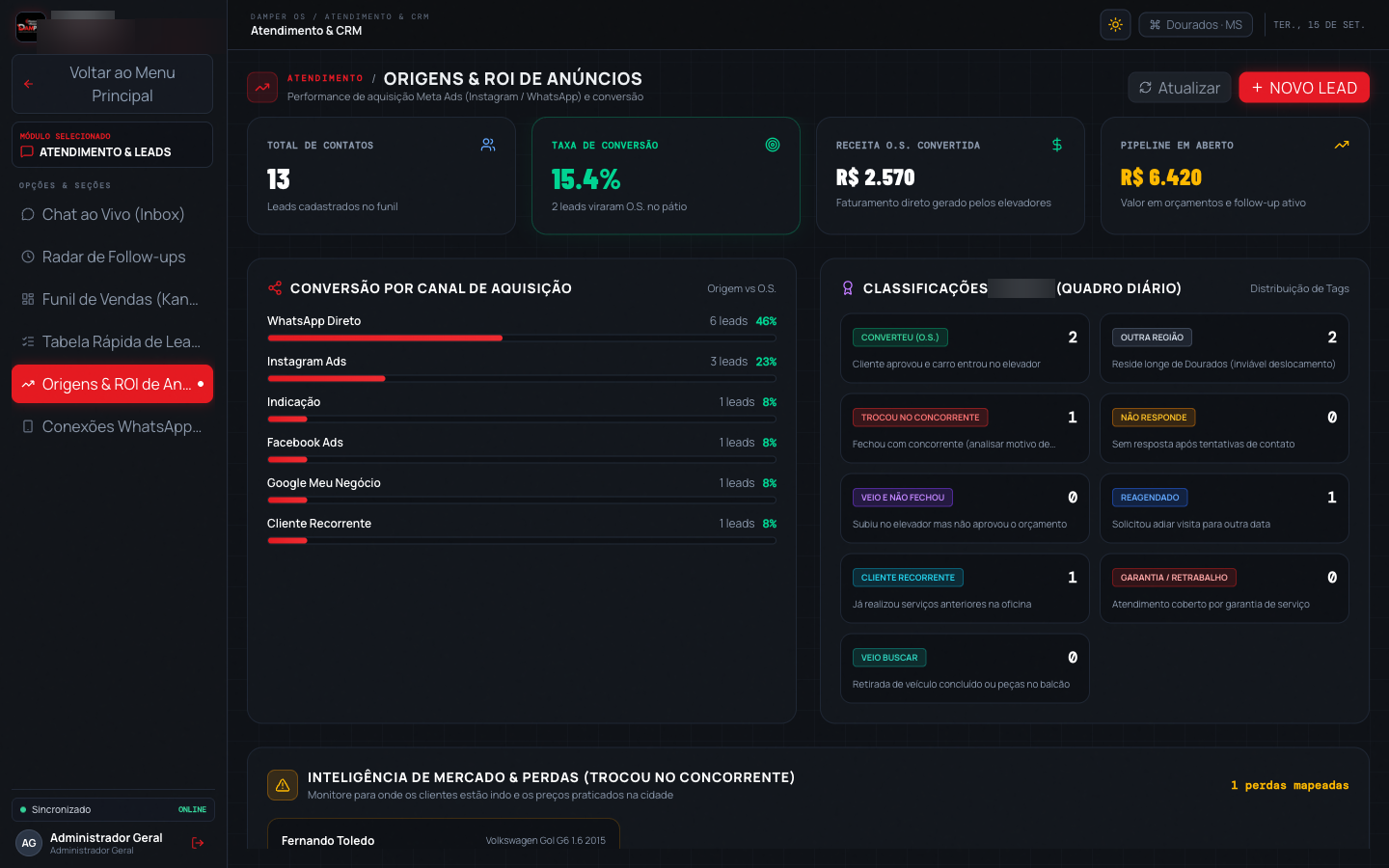Screen dimensions: 1389x868
Task: Click the red trending icon beside page title
Action: click(x=262, y=87)
